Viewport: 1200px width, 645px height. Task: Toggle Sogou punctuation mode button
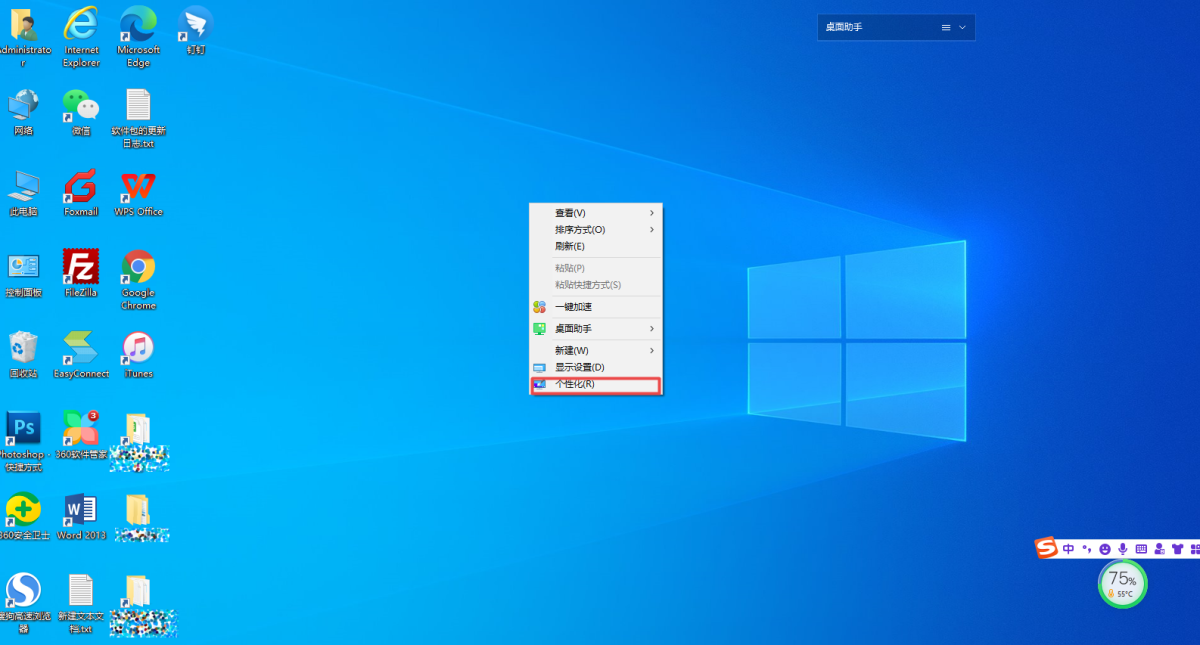[1087, 549]
